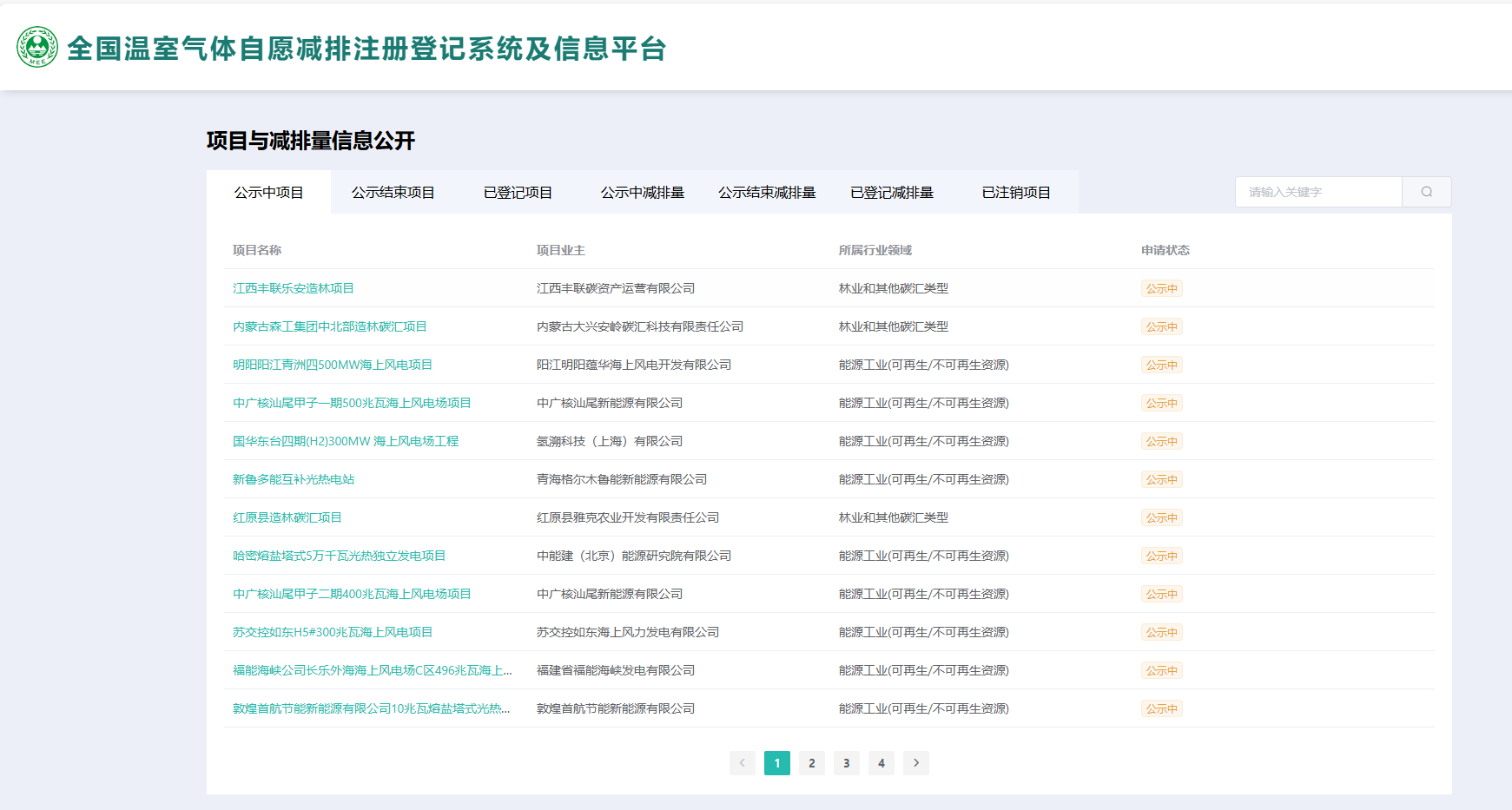Select the 公示结束减排量 tab

(x=766, y=192)
